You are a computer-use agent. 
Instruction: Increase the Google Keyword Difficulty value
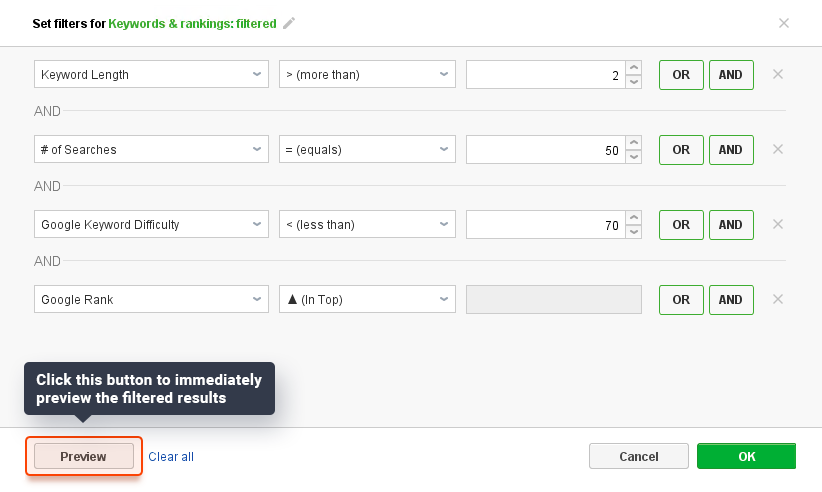(634, 218)
